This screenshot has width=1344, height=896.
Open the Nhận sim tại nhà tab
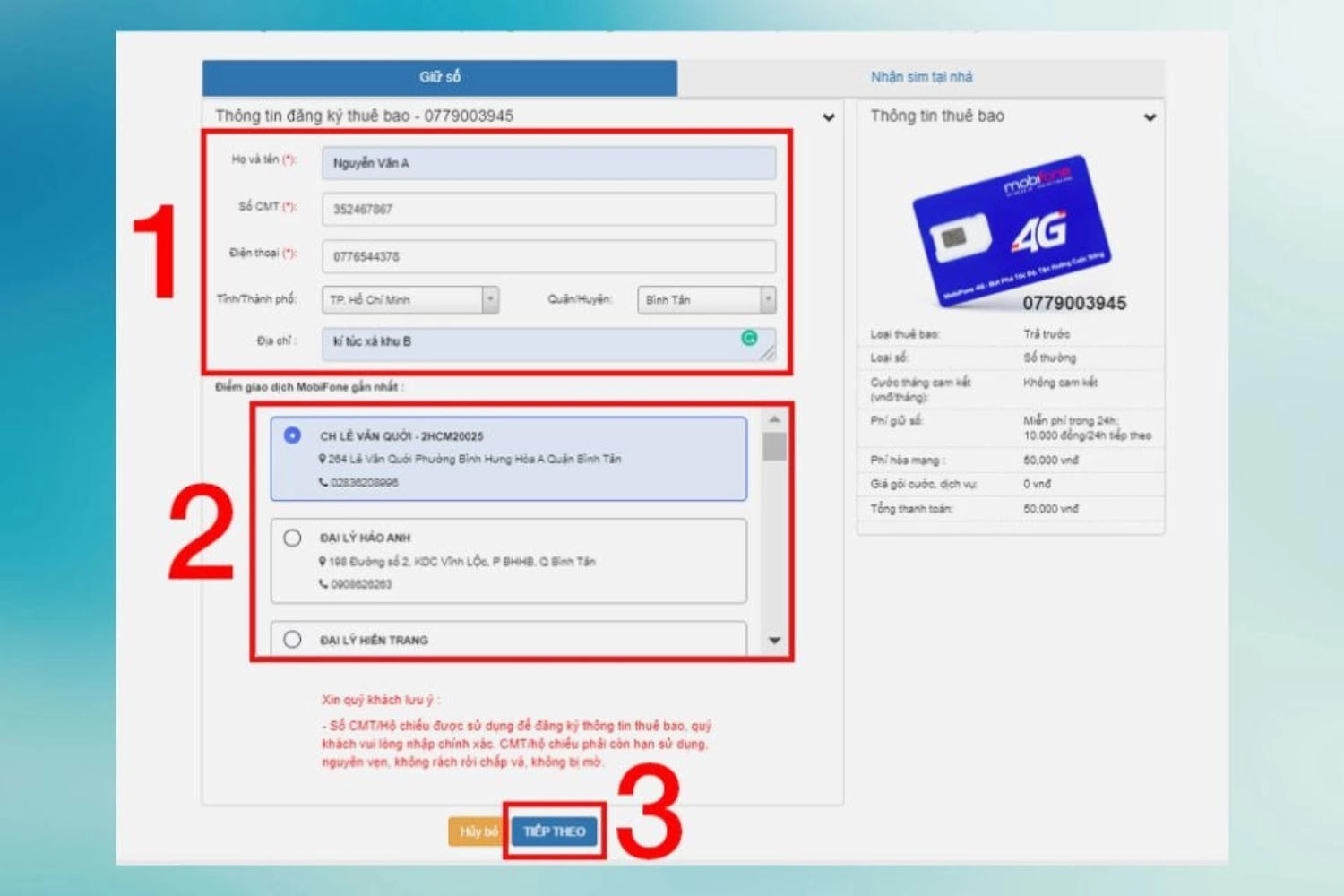(921, 77)
